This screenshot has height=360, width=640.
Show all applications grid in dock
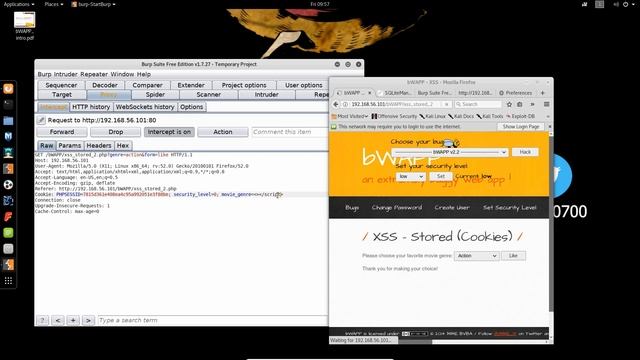coord(8,281)
